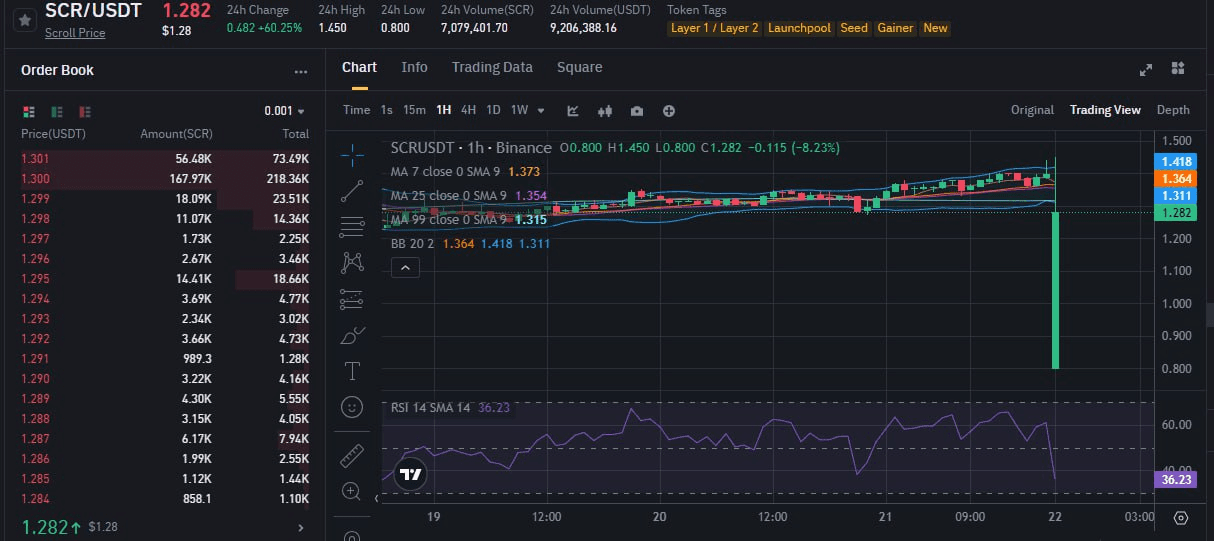
Task: Switch to 1W time interval
Action: pyautogui.click(x=519, y=111)
